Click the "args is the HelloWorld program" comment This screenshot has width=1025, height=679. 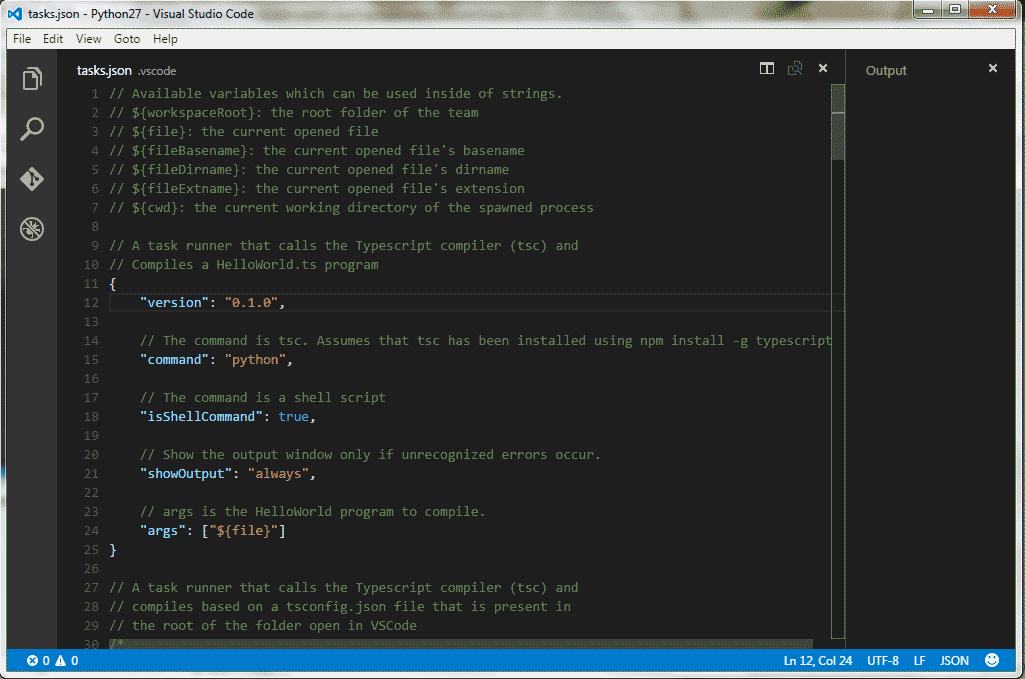(x=313, y=511)
